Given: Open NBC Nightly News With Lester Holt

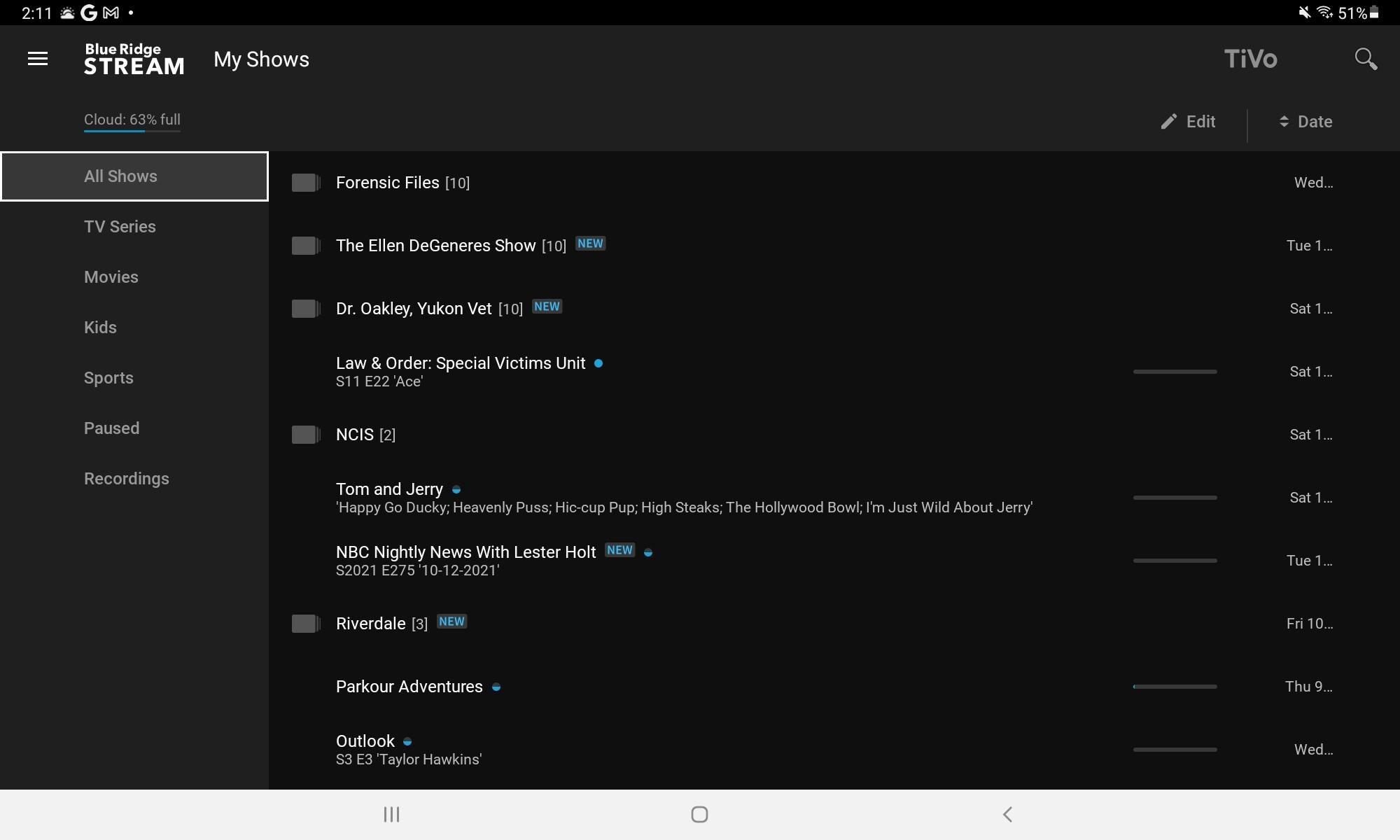Looking at the screenshot, I should pyautogui.click(x=465, y=552).
